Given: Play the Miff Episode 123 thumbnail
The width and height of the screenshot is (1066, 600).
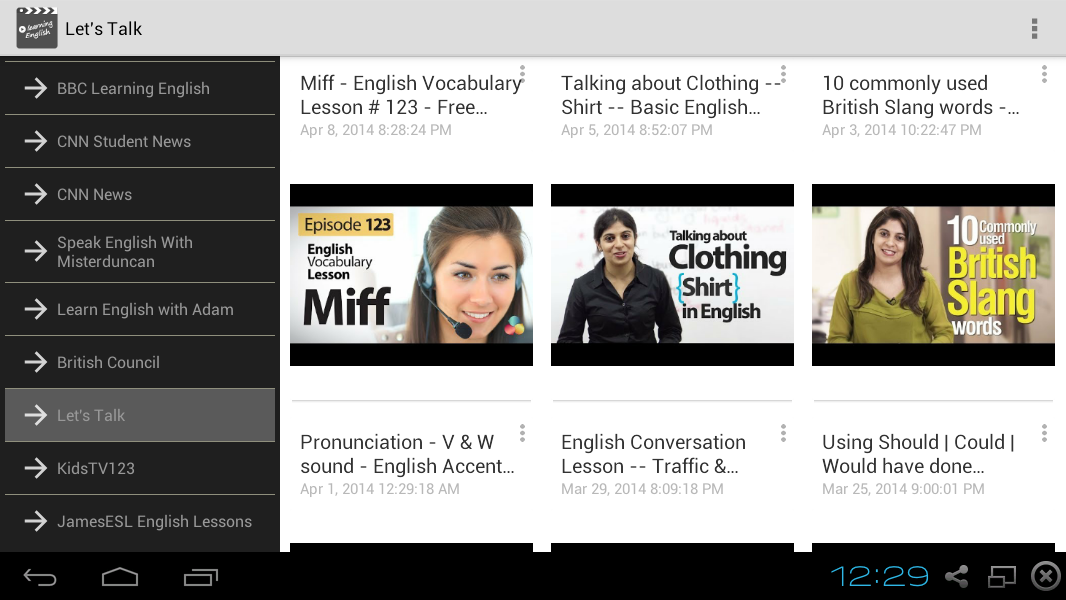Looking at the screenshot, I should coord(411,275).
